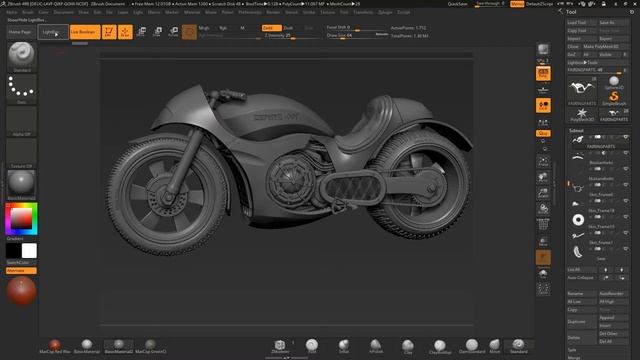Select the SimpleBrush tool thumbnail
Image resolution: width=640 pixels, height=360 pixels.
click(x=614, y=98)
